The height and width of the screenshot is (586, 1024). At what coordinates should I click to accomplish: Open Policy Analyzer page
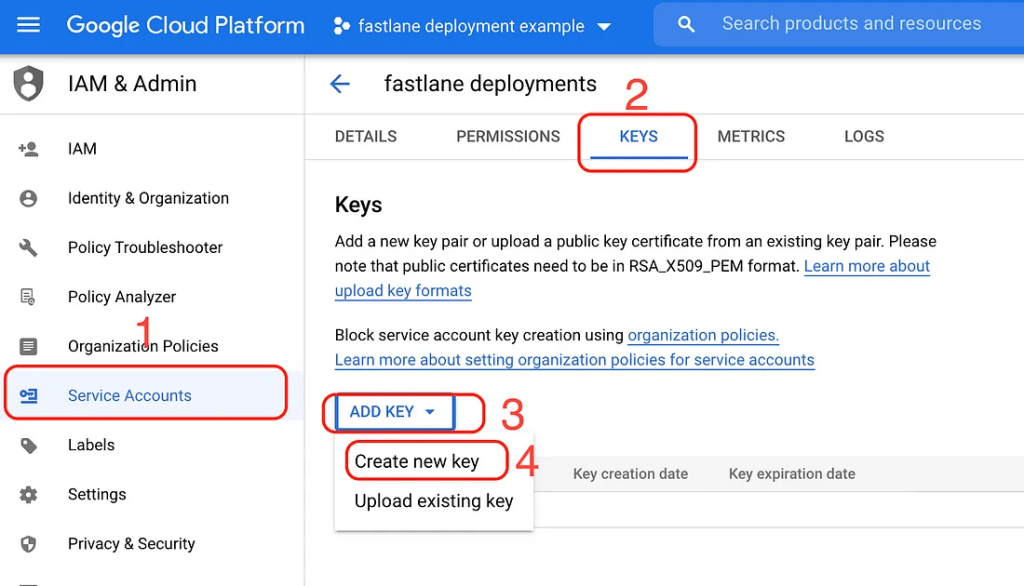pyautogui.click(x=122, y=297)
